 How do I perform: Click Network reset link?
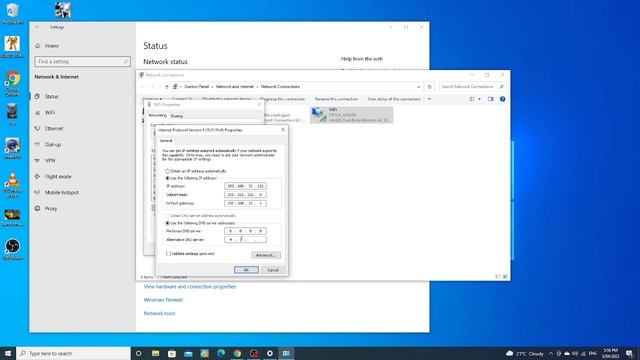(159, 313)
